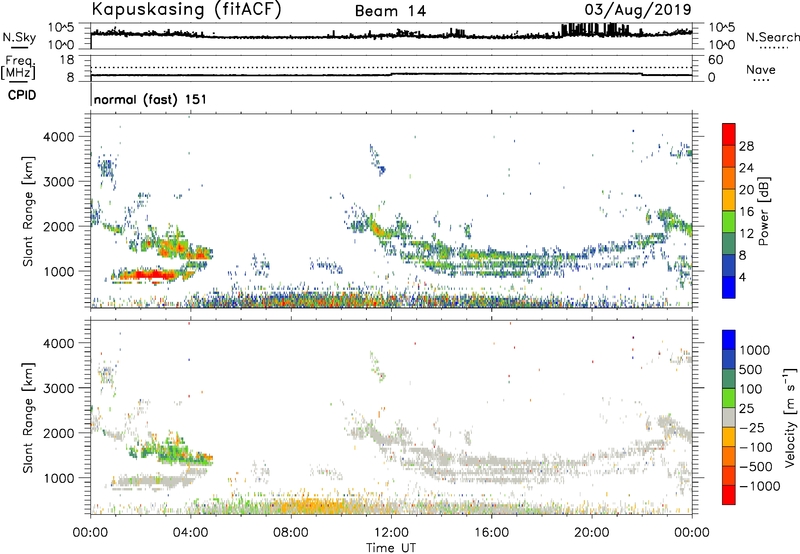The width and height of the screenshot is (800, 554).
Task: Select the '-25' value on Velocity color bar
Action: [751, 428]
